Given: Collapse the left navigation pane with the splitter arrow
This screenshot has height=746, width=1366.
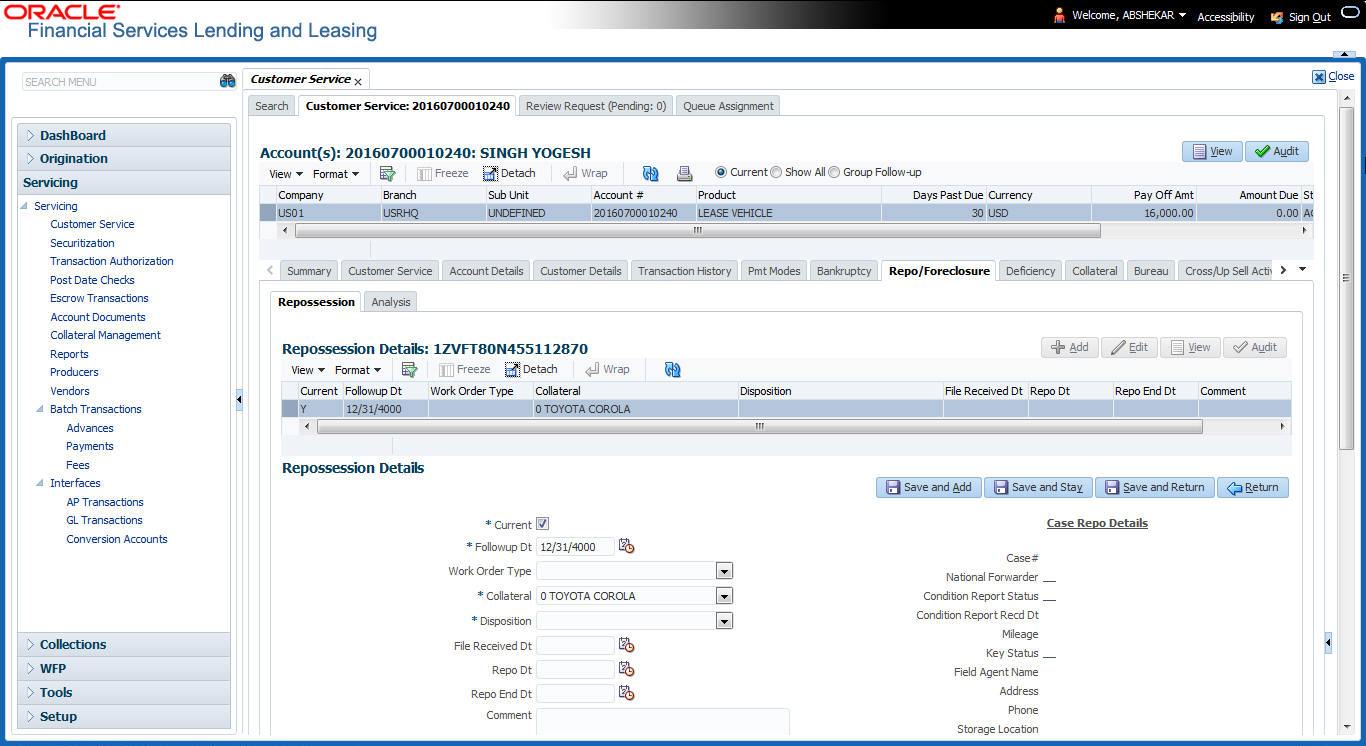Looking at the screenshot, I should coord(239,399).
